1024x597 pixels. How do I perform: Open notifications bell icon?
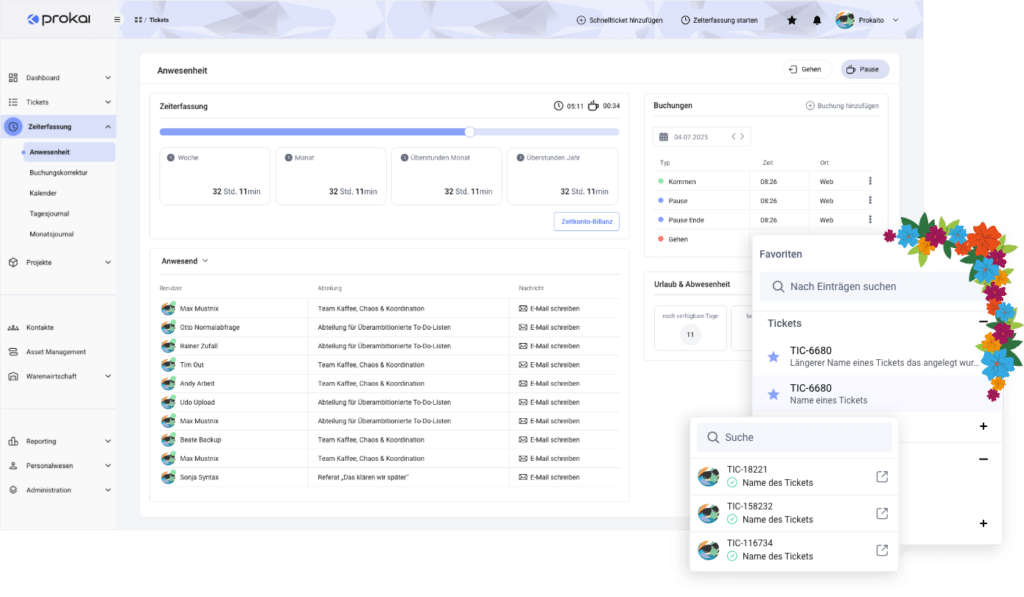pos(817,20)
